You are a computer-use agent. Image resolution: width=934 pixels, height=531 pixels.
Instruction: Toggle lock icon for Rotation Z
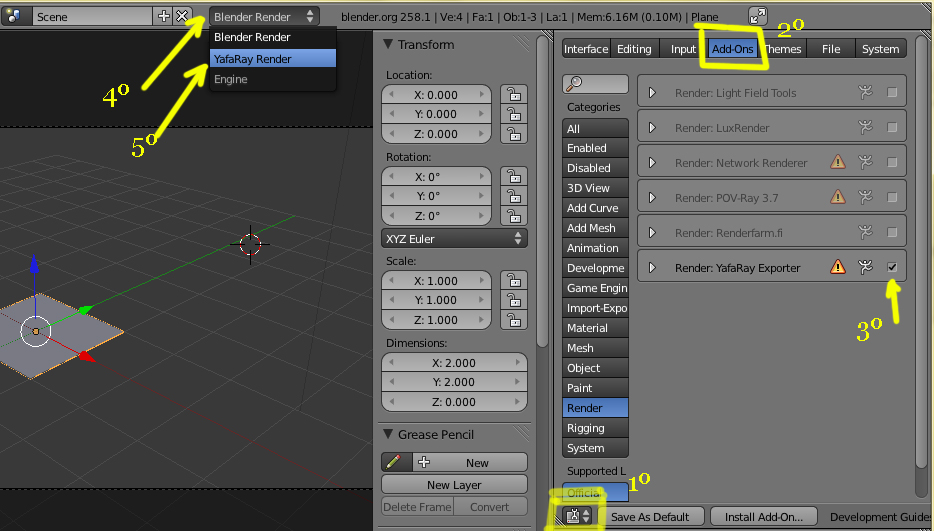(513, 216)
